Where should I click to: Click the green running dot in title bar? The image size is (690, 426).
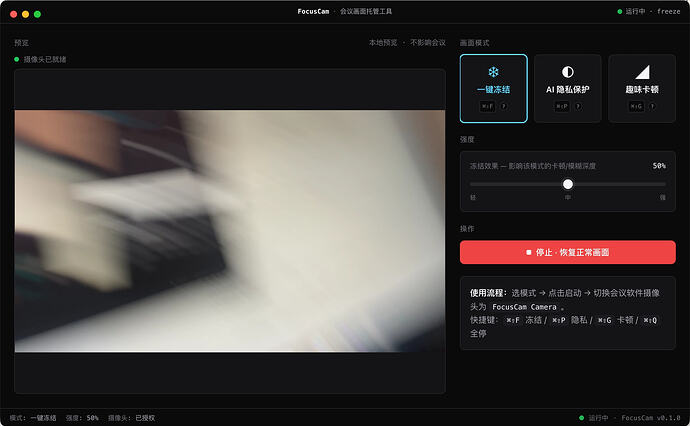point(620,11)
